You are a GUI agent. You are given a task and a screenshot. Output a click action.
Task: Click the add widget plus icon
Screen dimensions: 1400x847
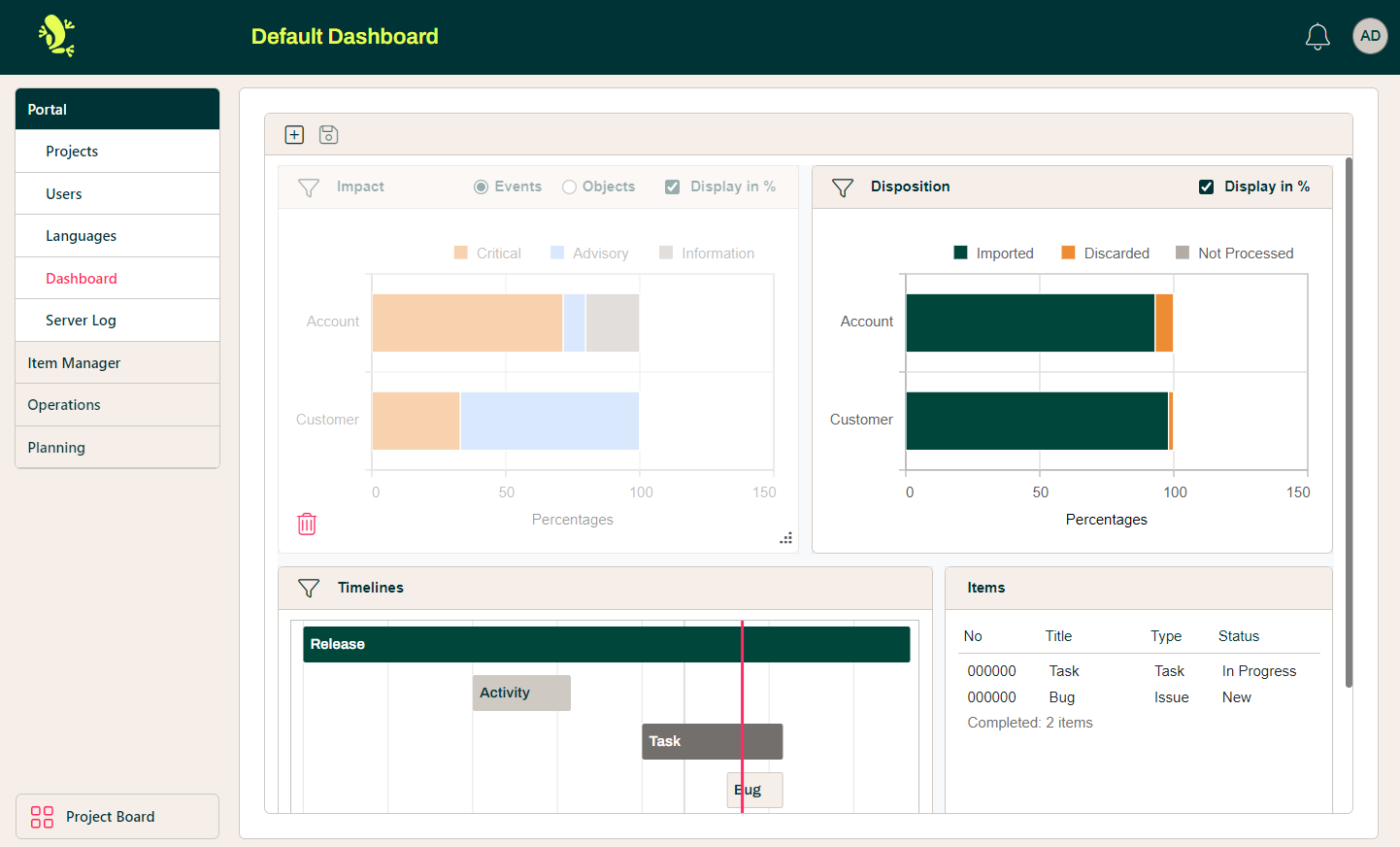(x=294, y=135)
